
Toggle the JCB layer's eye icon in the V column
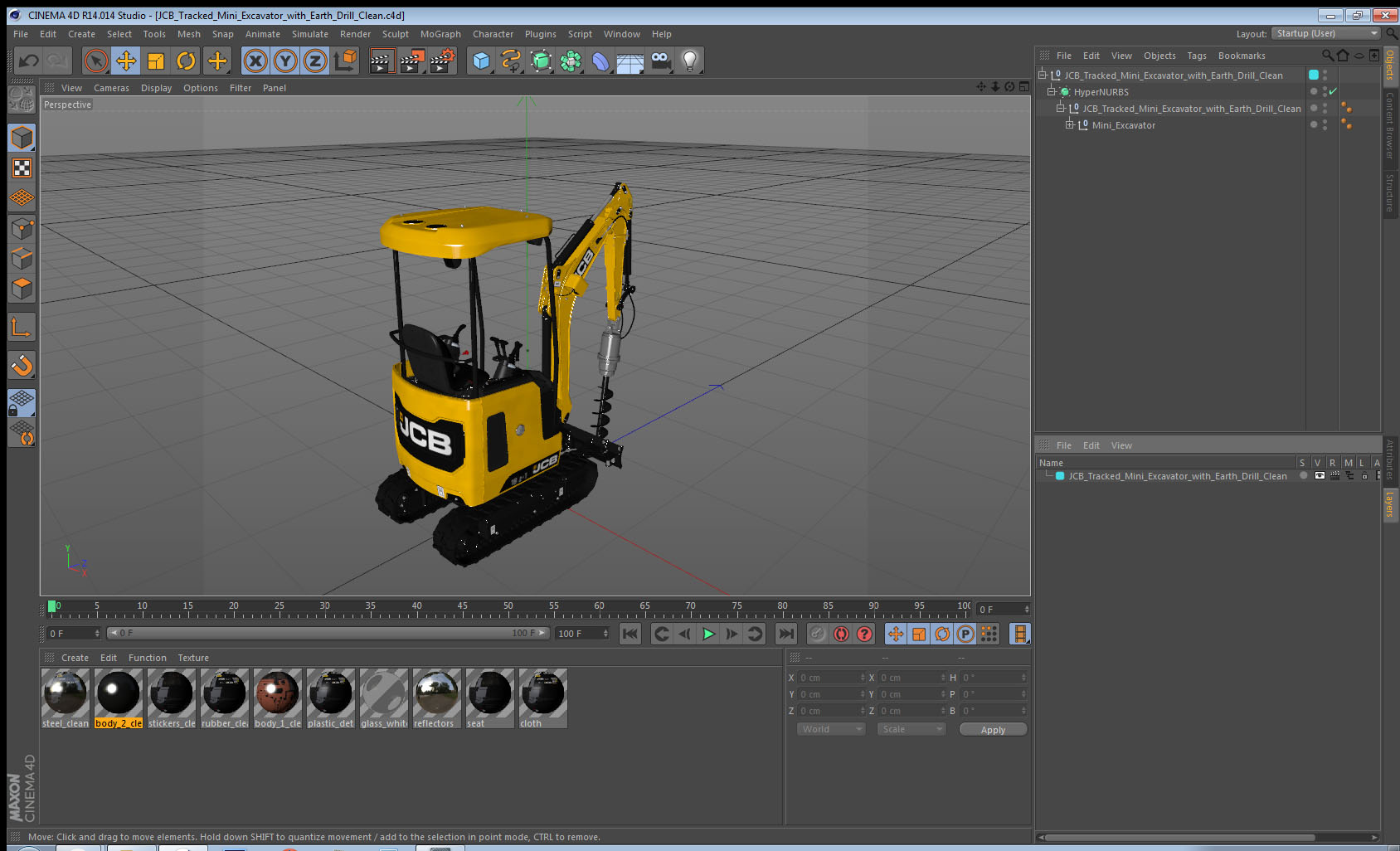pyautogui.click(x=1320, y=476)
